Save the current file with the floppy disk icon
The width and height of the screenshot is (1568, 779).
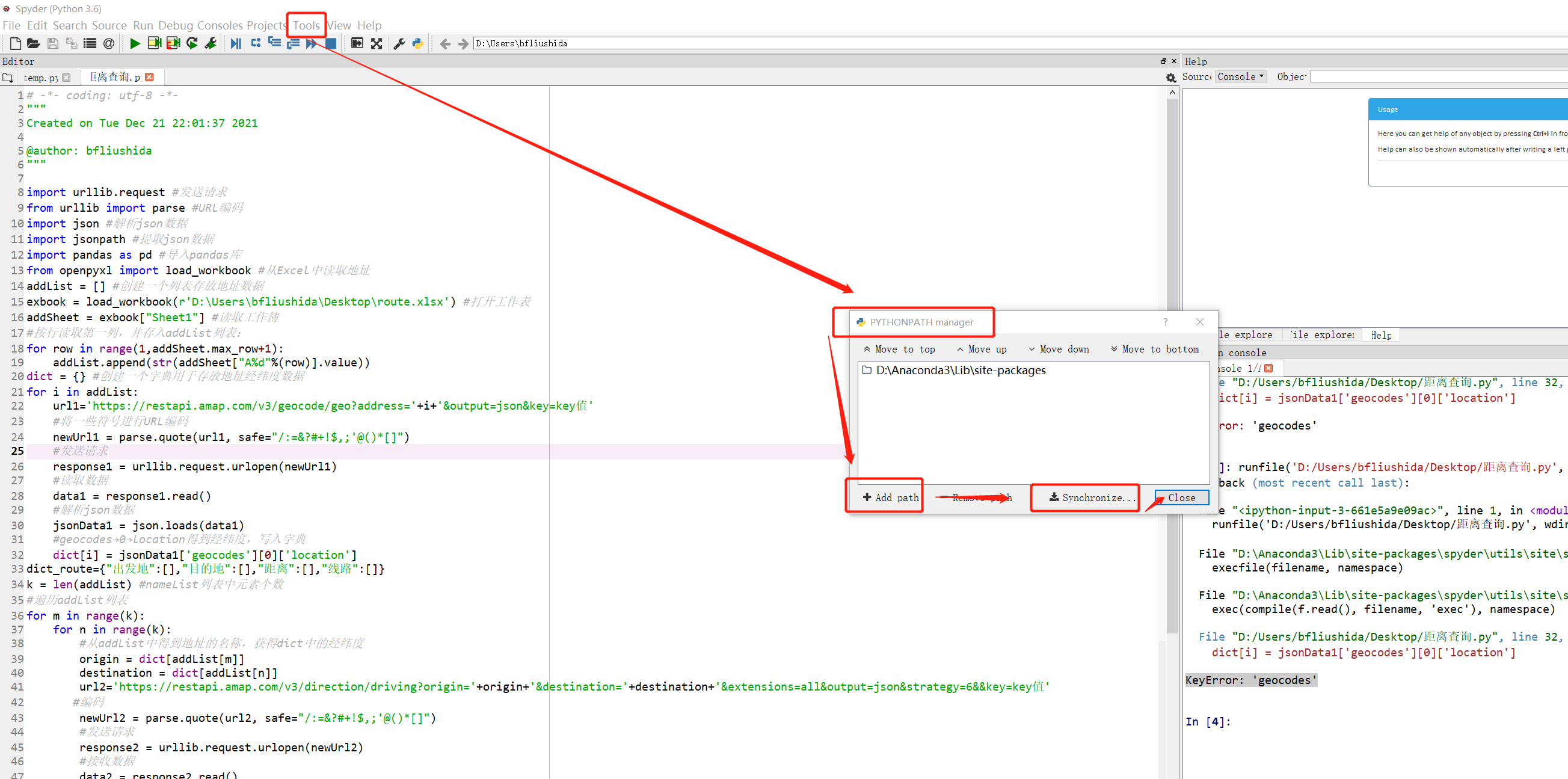pos(52,43)
